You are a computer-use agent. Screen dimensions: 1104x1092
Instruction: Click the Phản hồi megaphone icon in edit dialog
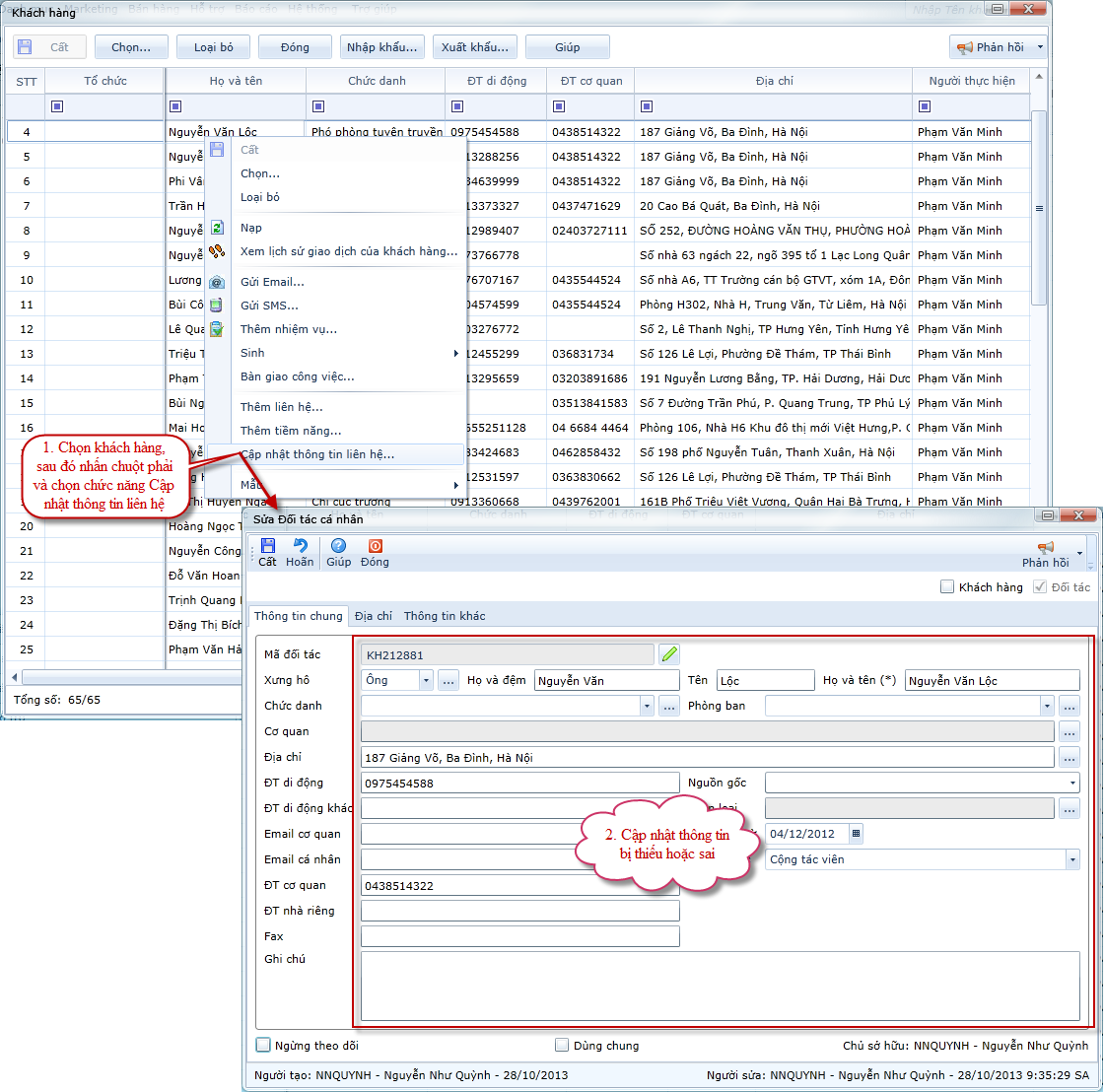point(1046,548)
